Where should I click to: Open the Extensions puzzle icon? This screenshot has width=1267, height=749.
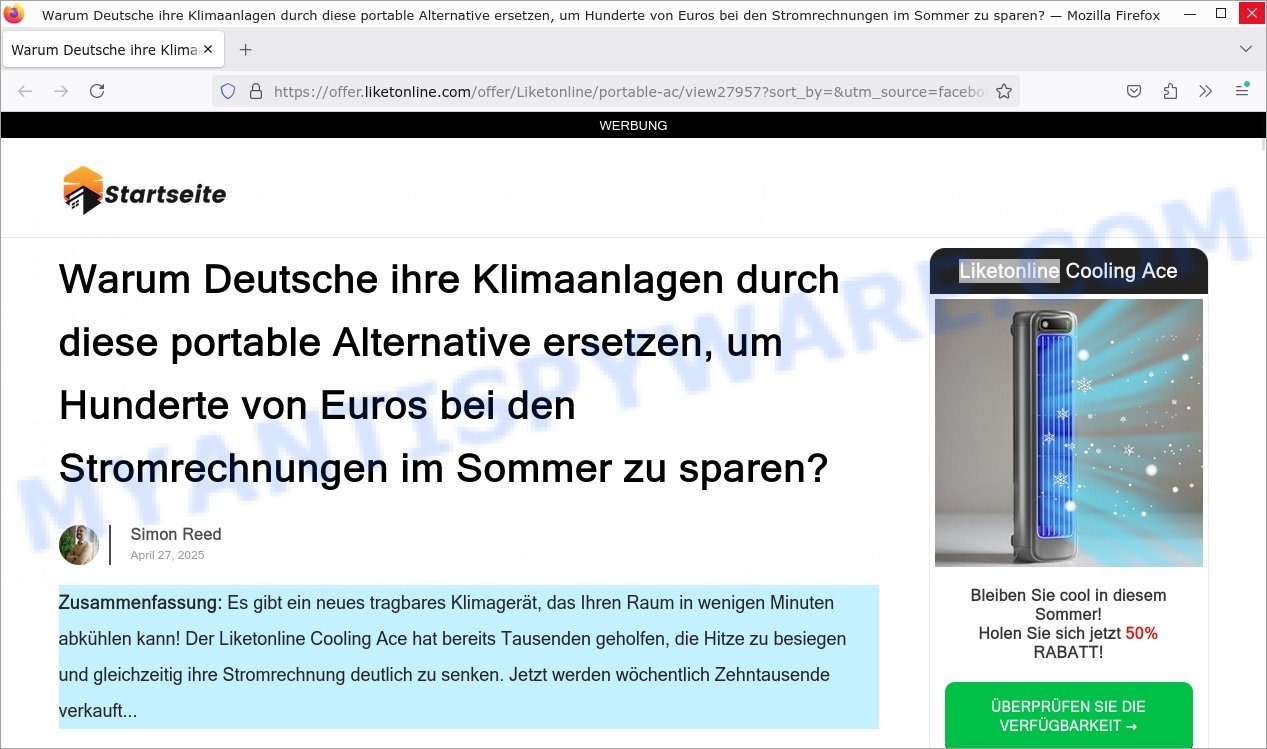1170,91
